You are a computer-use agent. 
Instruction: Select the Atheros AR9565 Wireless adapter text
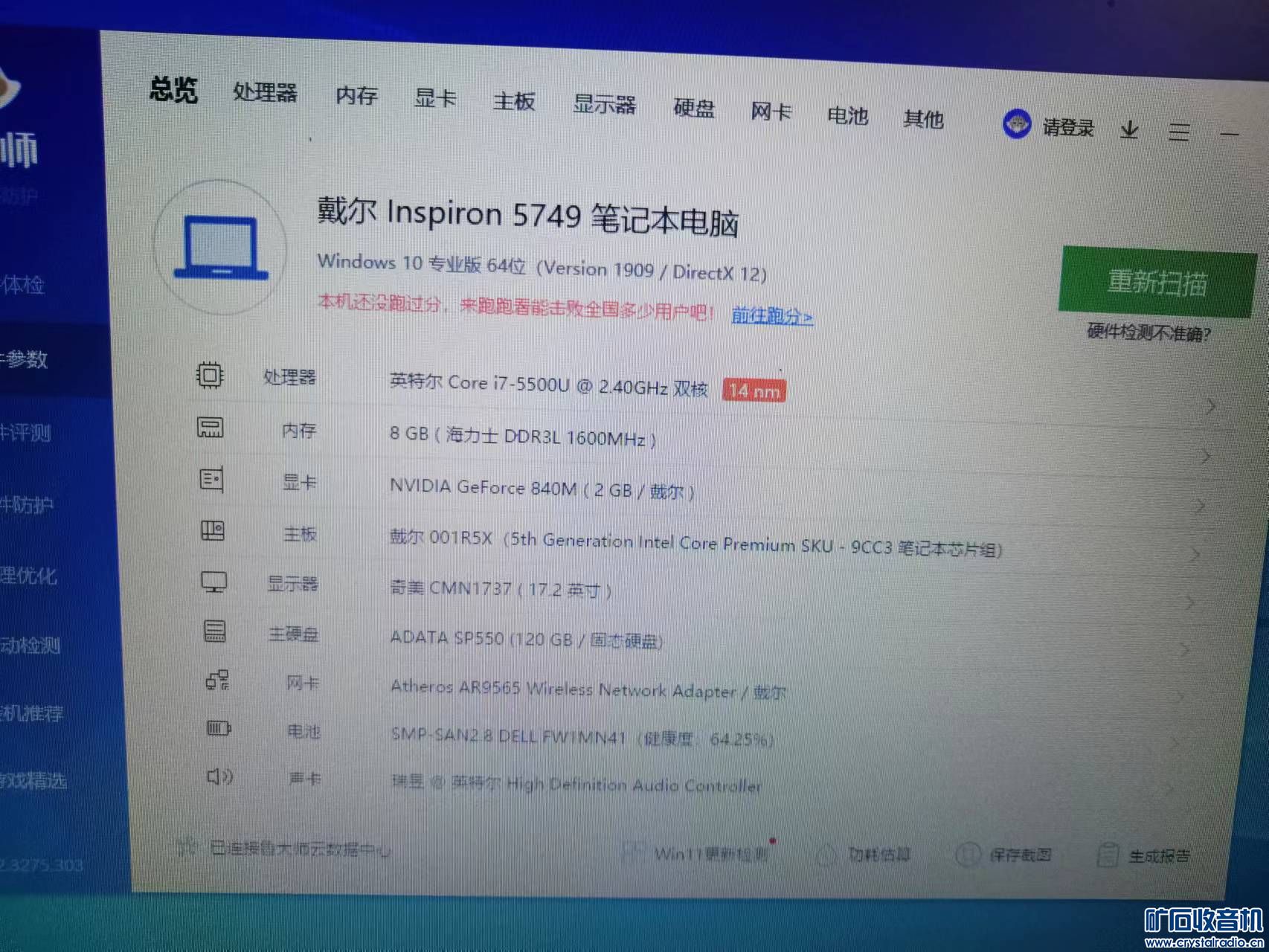point(588,689)
